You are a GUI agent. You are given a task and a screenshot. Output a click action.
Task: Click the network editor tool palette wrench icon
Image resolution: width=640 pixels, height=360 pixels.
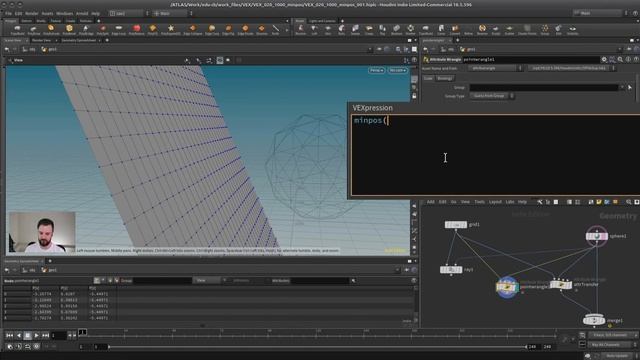(x=540, y=202)
